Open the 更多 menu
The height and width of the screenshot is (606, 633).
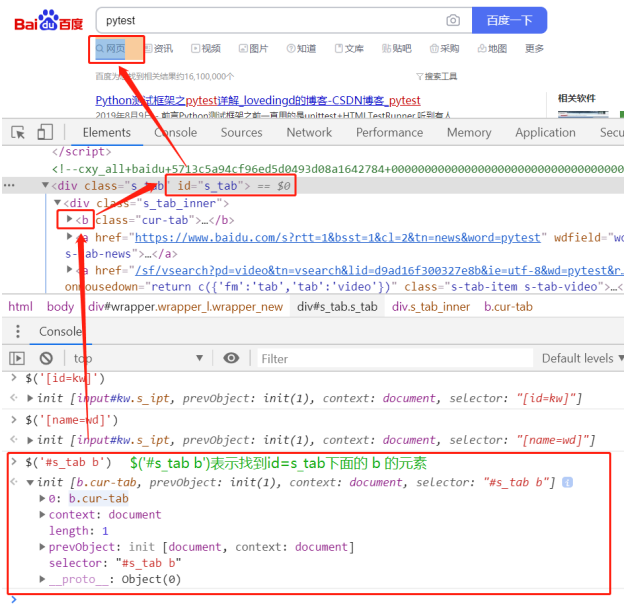tap(534, 49)
